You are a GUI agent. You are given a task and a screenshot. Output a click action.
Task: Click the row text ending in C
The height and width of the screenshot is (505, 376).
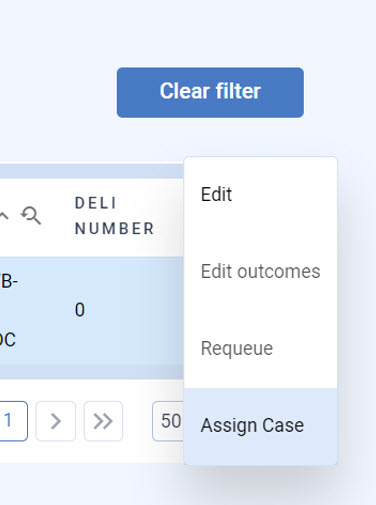click(8, 340)
